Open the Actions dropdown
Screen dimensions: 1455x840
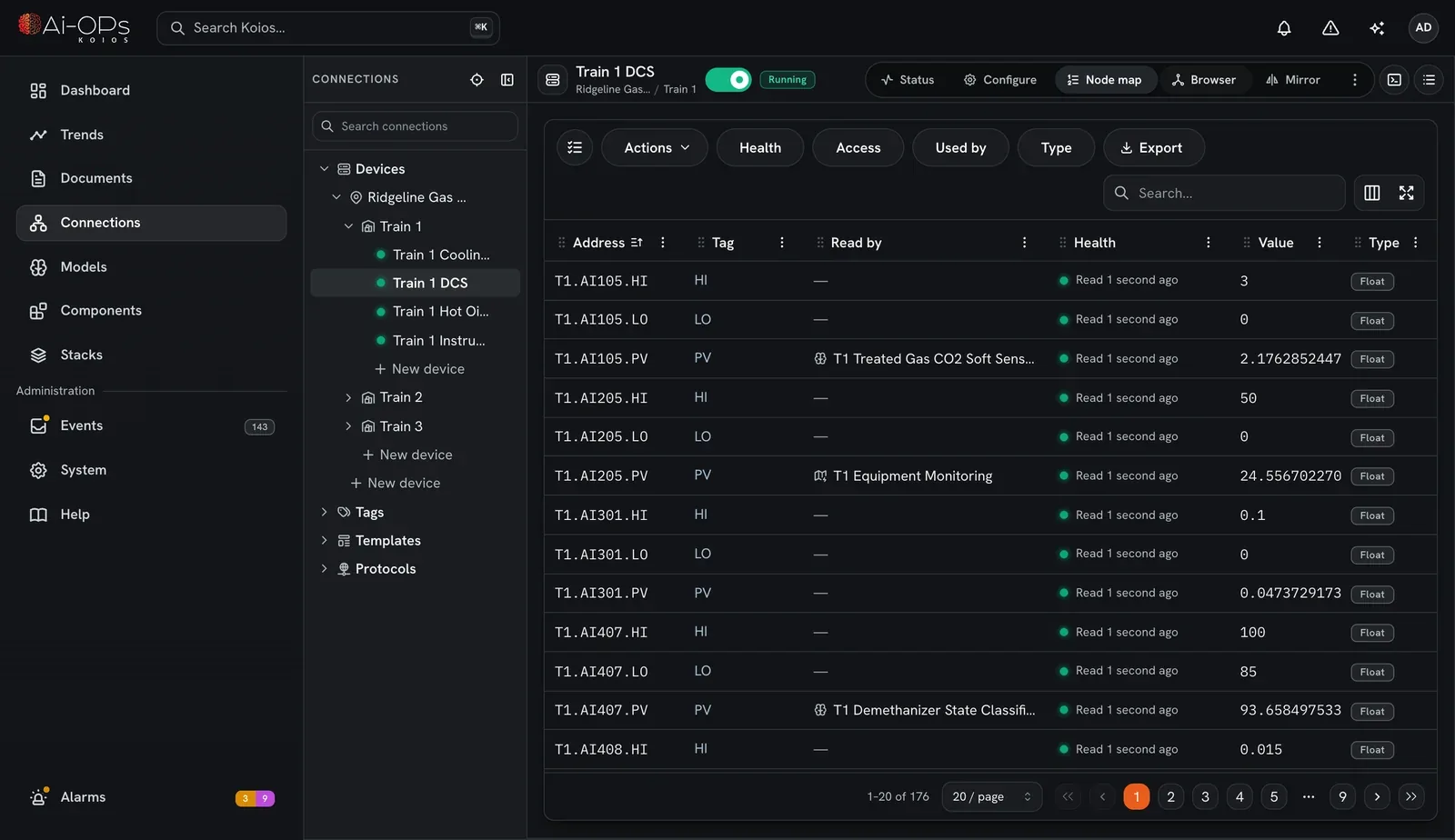tap(657, 147)
